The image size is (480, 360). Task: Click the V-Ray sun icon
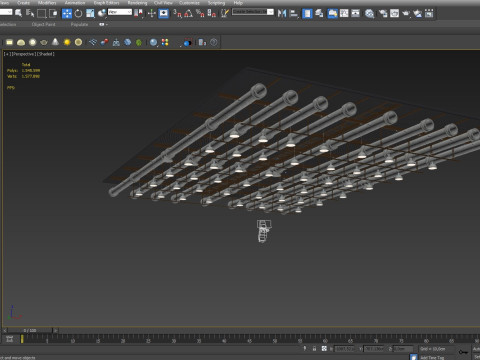(67, 42)
